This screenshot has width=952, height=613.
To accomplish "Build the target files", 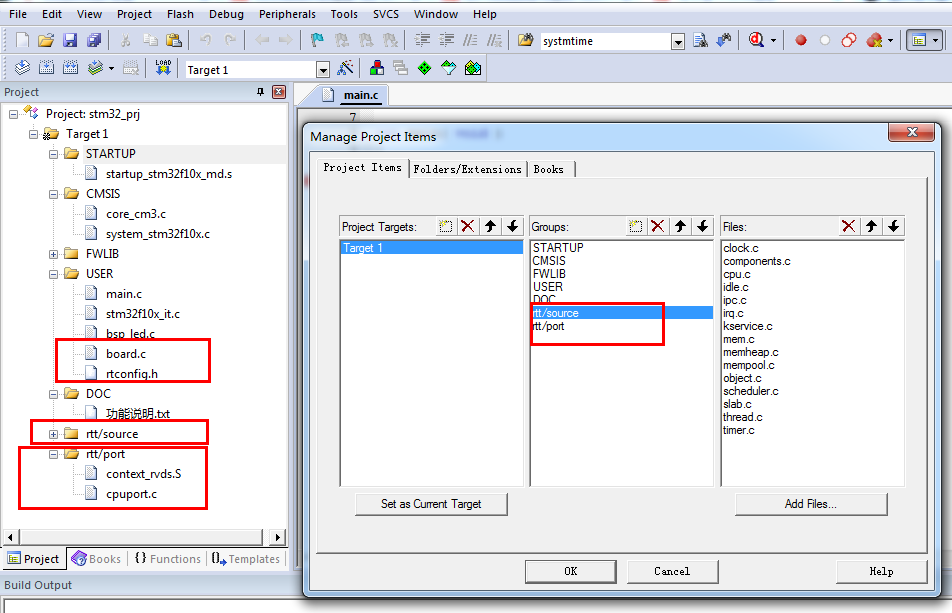I will pos(47,68).
